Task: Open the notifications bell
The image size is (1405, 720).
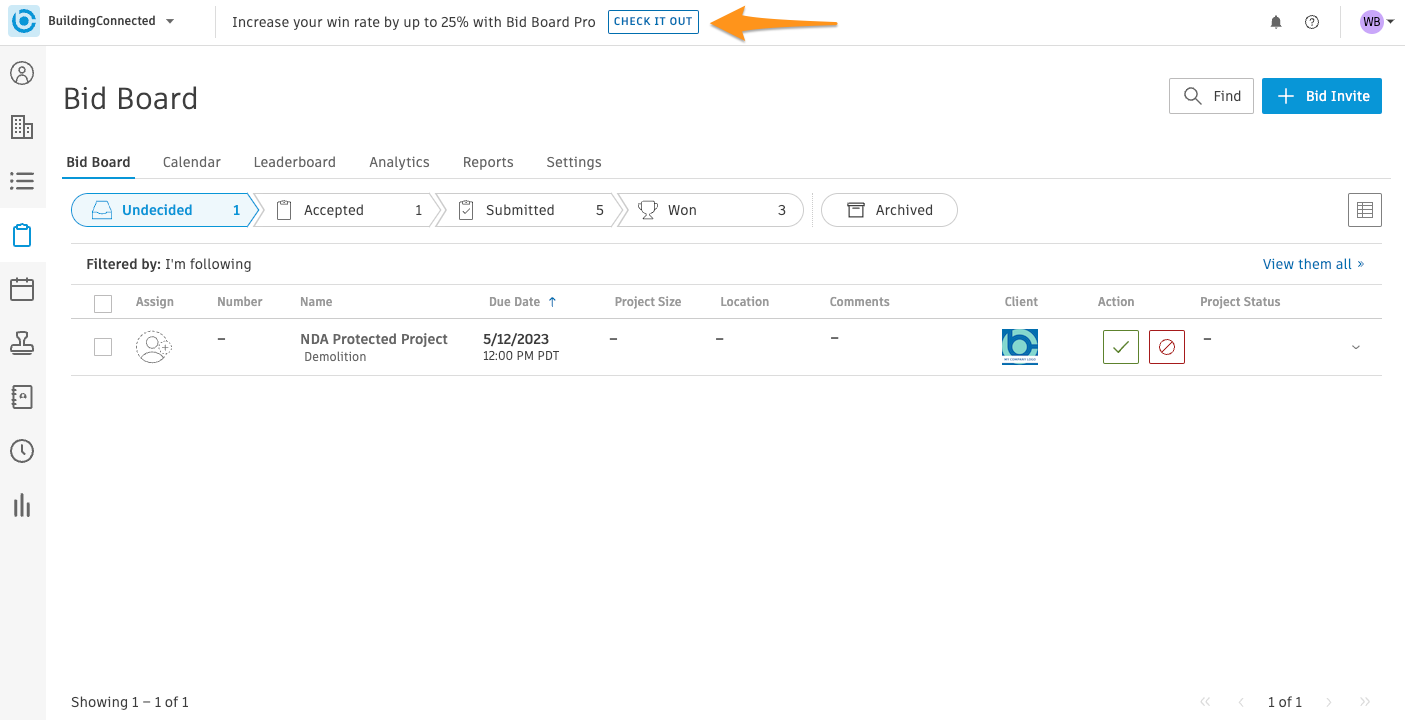Action: 1276,22
